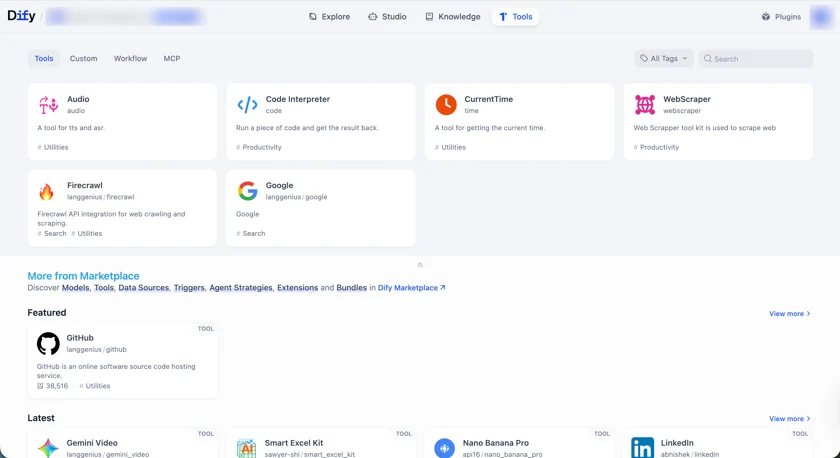The image size is (840, 458).
Task: Click the '38,516' install count
Action: (x=57, y=386)
